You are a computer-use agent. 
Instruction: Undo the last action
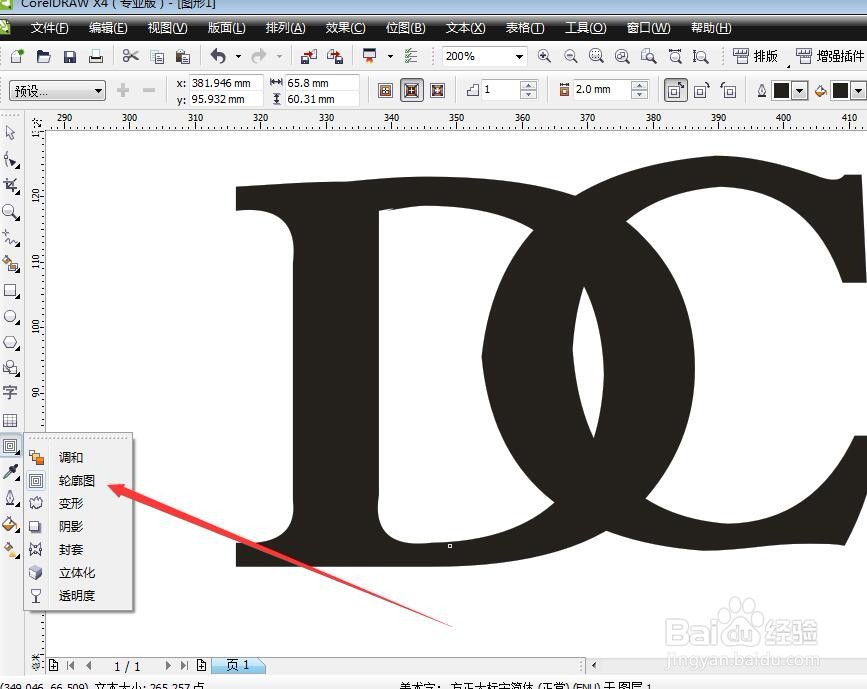pos(219,56)
